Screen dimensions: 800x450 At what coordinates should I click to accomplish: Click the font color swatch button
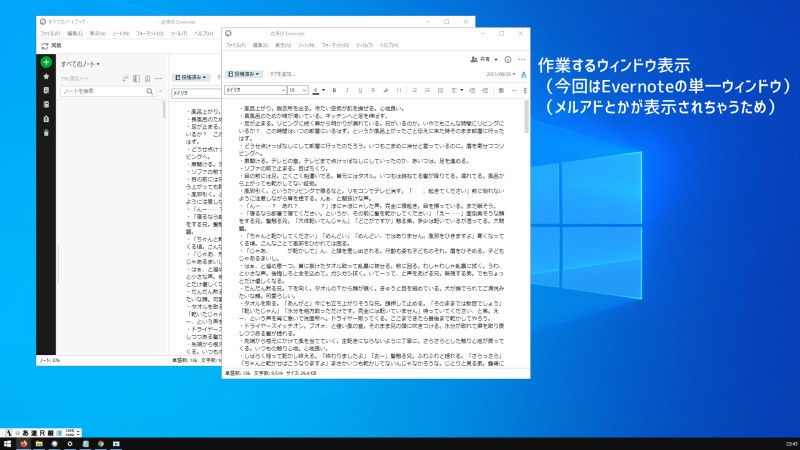coord(316,90)
